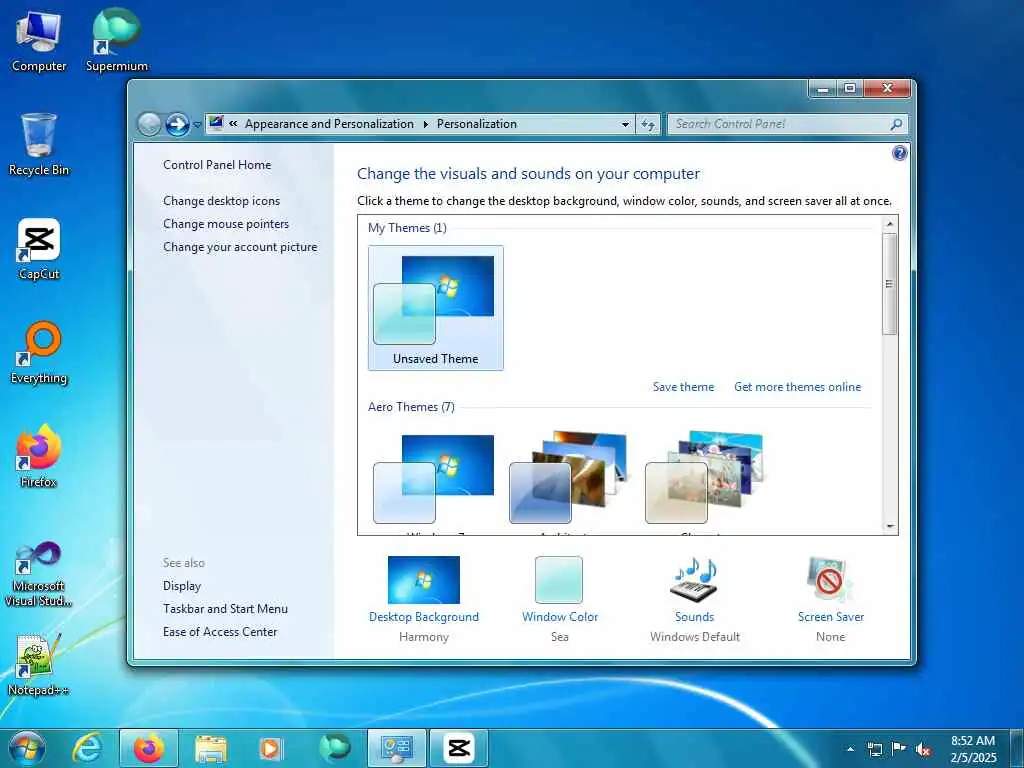Viewport: 1024px width, 768px height.
Task: Select the Supermium desktop shortcut
Action: [116, 40]
